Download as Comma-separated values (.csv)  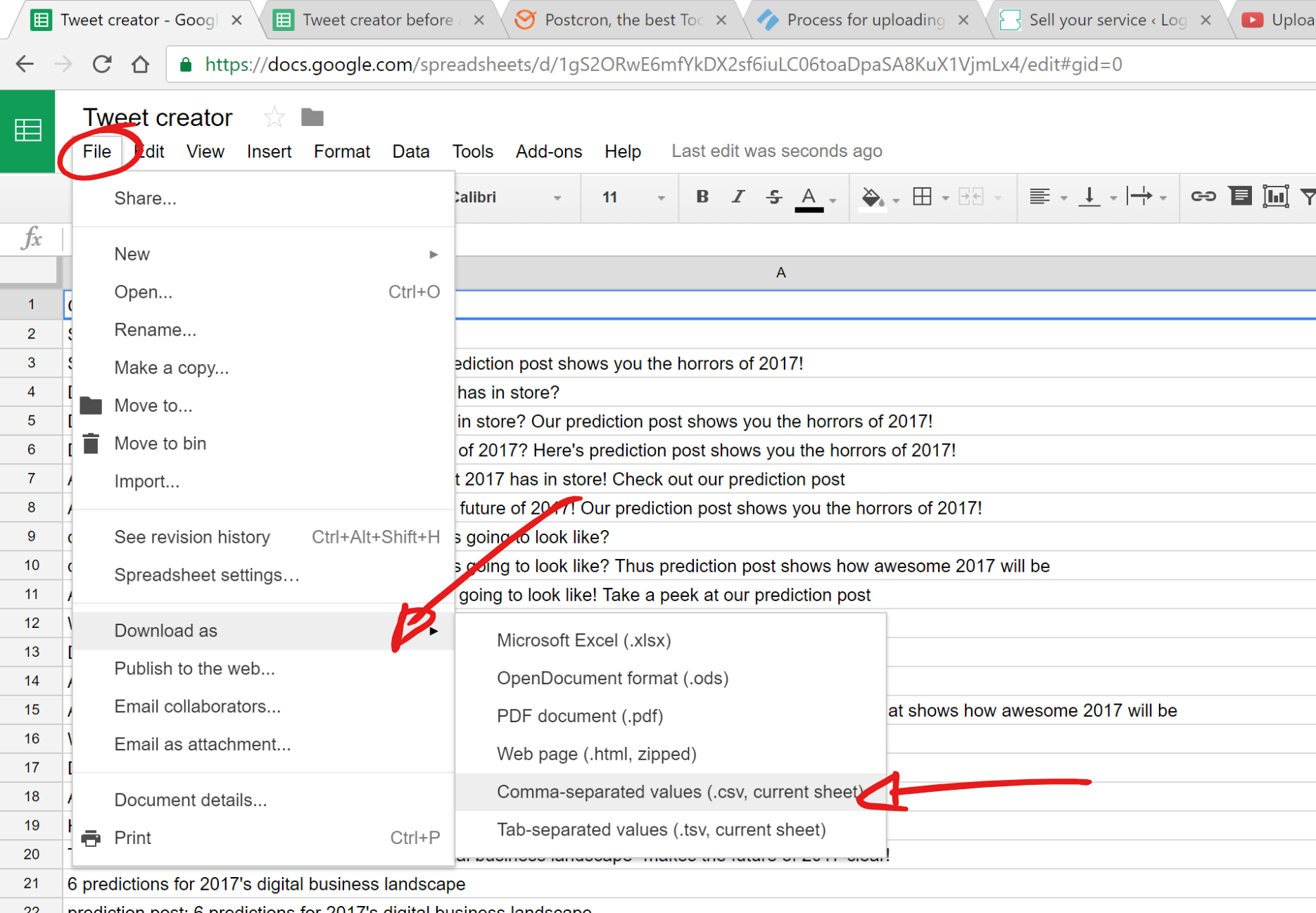(671, 792)
